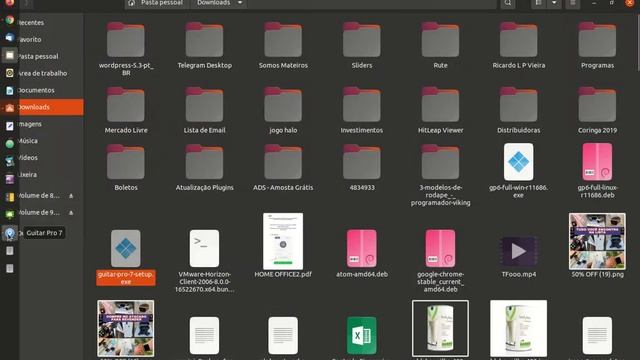Select the Excel spreadsheet file icon

(x=362, y=335)
